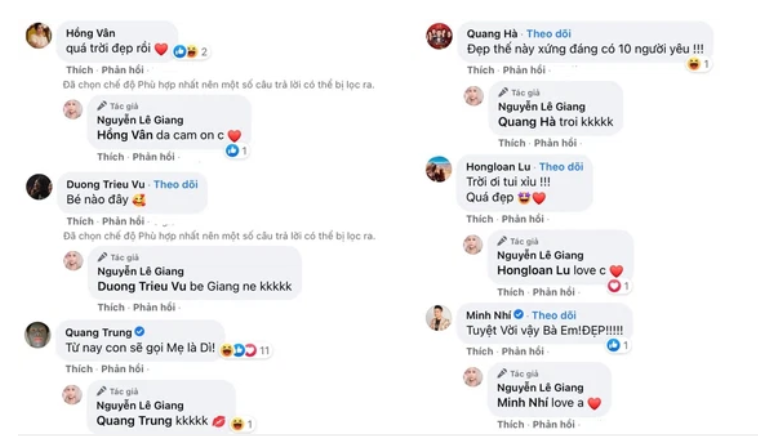The image size is (758, 436).
Task: Open Duong Trieu Vu's dark avatar
Action: pyautogui.click(x=39, y=187)
